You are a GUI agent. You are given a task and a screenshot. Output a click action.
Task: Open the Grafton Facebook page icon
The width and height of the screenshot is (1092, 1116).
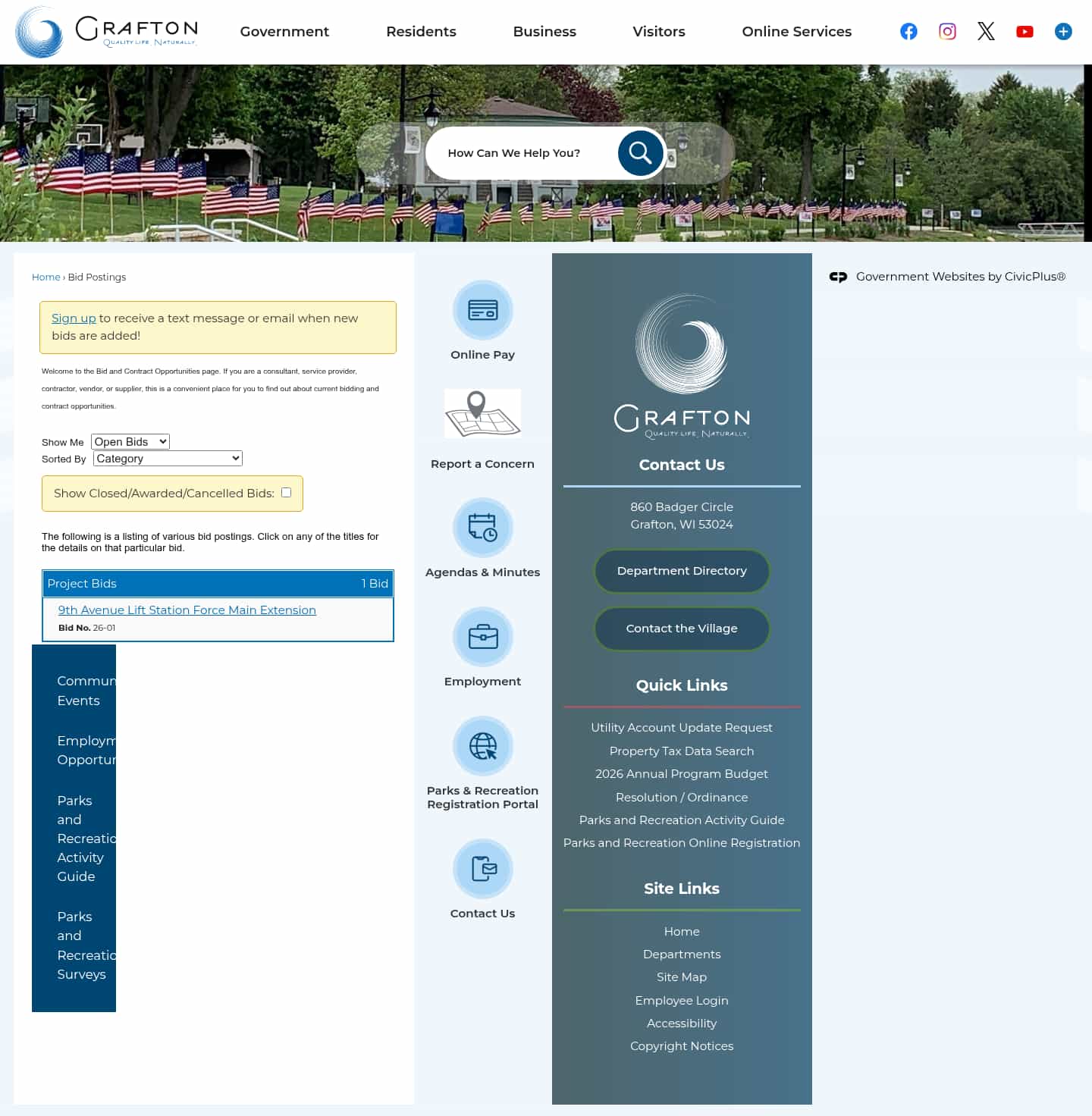[908, 31]
